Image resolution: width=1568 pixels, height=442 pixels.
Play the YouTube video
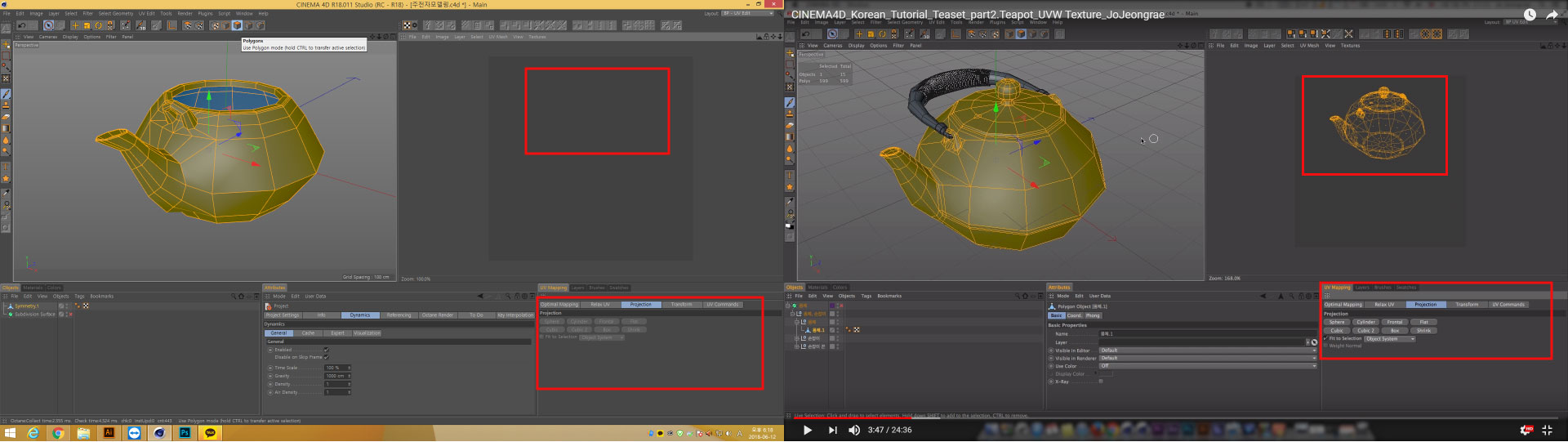tap(807, 430)
